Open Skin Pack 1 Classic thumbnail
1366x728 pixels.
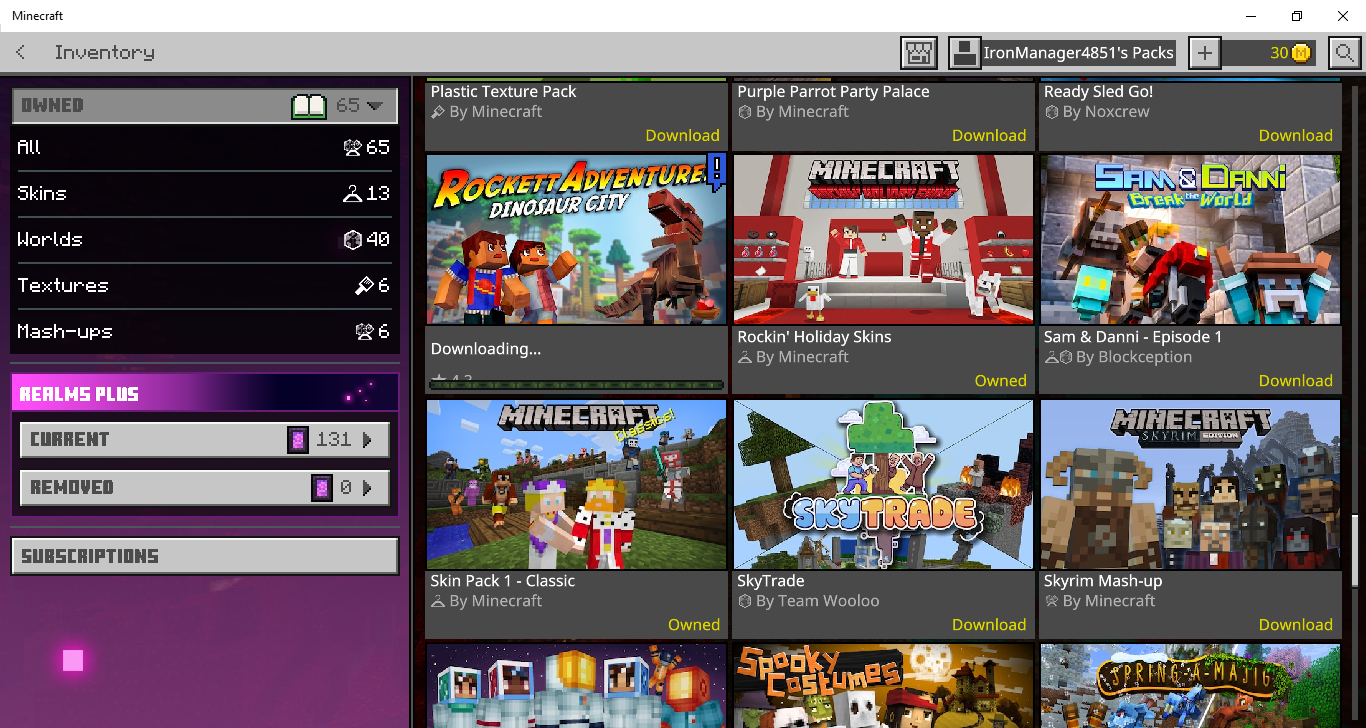[x=576, y=485]
